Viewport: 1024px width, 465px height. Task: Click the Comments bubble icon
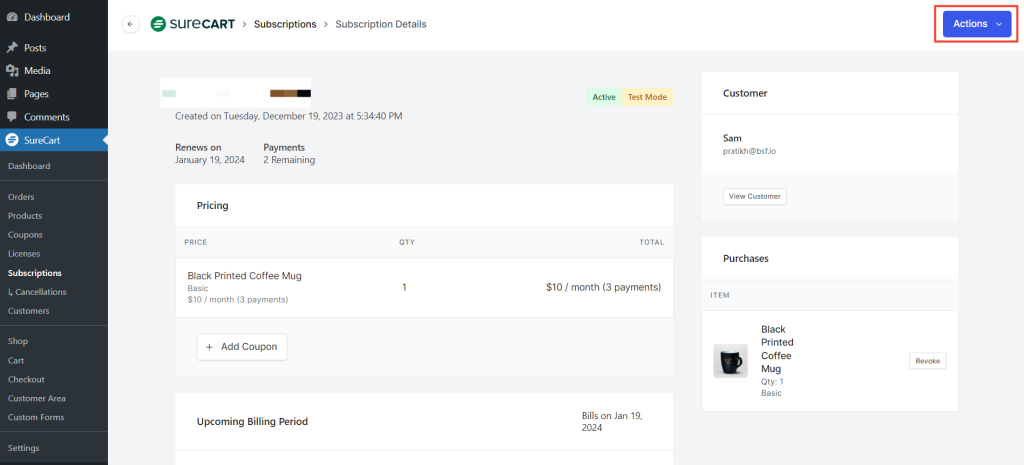(12, 117)
